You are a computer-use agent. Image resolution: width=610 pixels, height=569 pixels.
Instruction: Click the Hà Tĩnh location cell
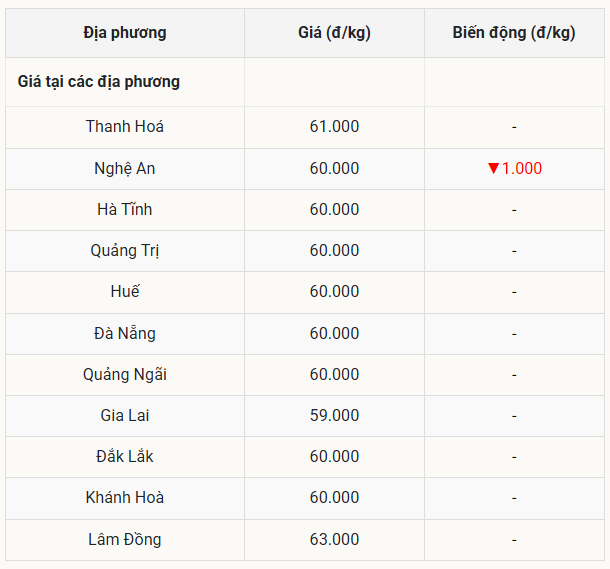coord(125,209)
